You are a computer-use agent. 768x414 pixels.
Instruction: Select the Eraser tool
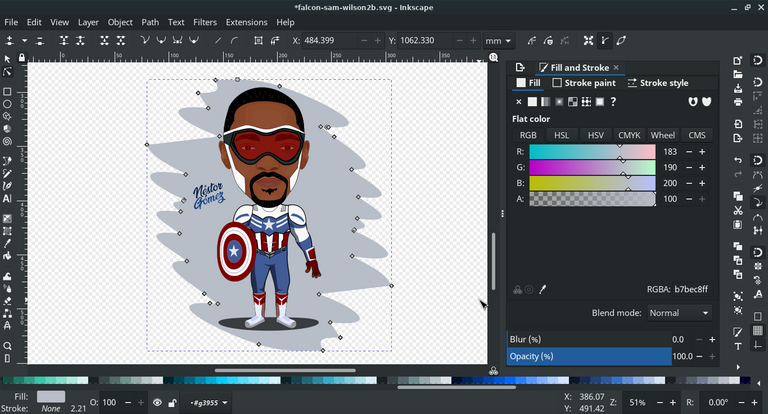[x=7, y=301]
